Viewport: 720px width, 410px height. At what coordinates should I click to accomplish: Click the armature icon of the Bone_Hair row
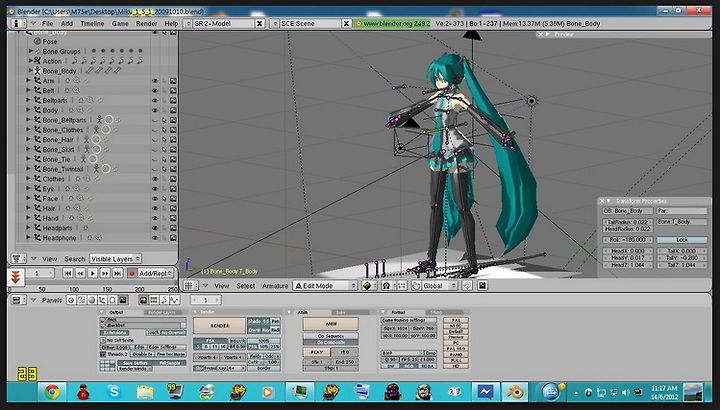tap(86, 139)
